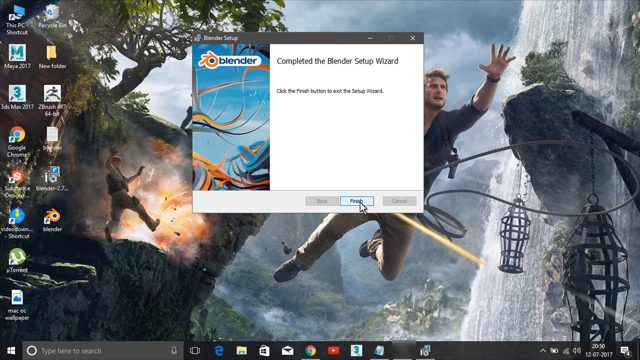Viewport: 640px width, 360px height.
Task: Select the Google Chrome desktop icon
Action: click(17, 142)
